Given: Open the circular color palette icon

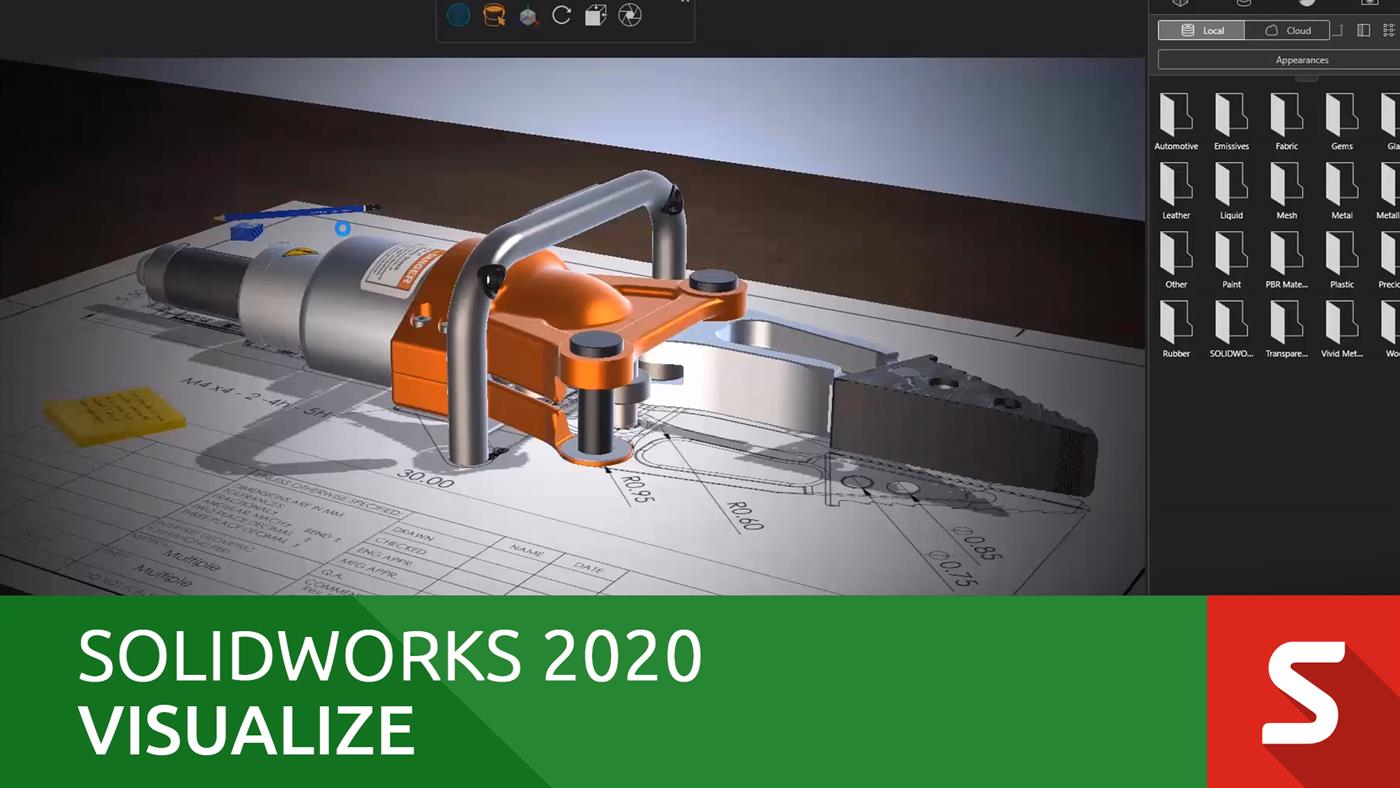Looking at the screenshot, I should [1305, 4].
